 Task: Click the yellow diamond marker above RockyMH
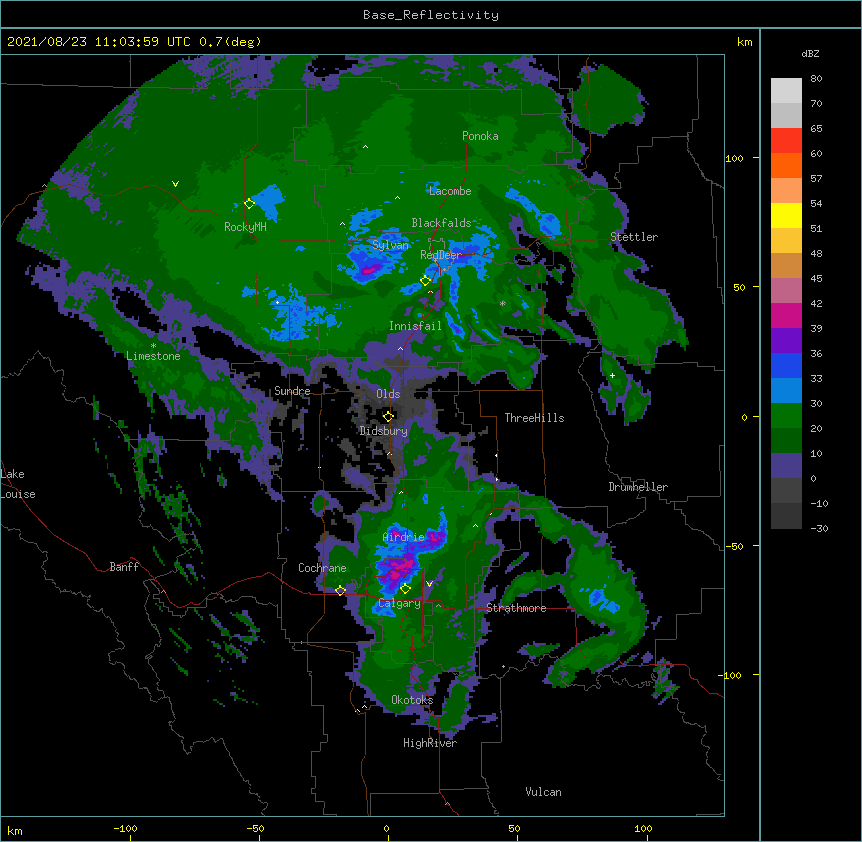click(x=250, y=203)
